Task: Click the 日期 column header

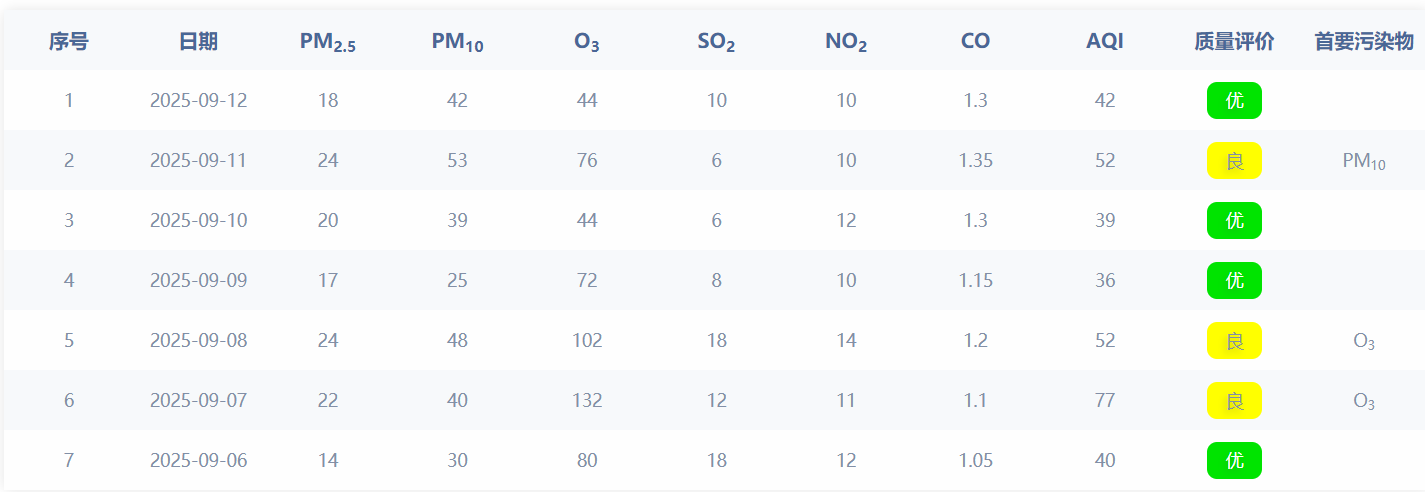Action: 198,41
